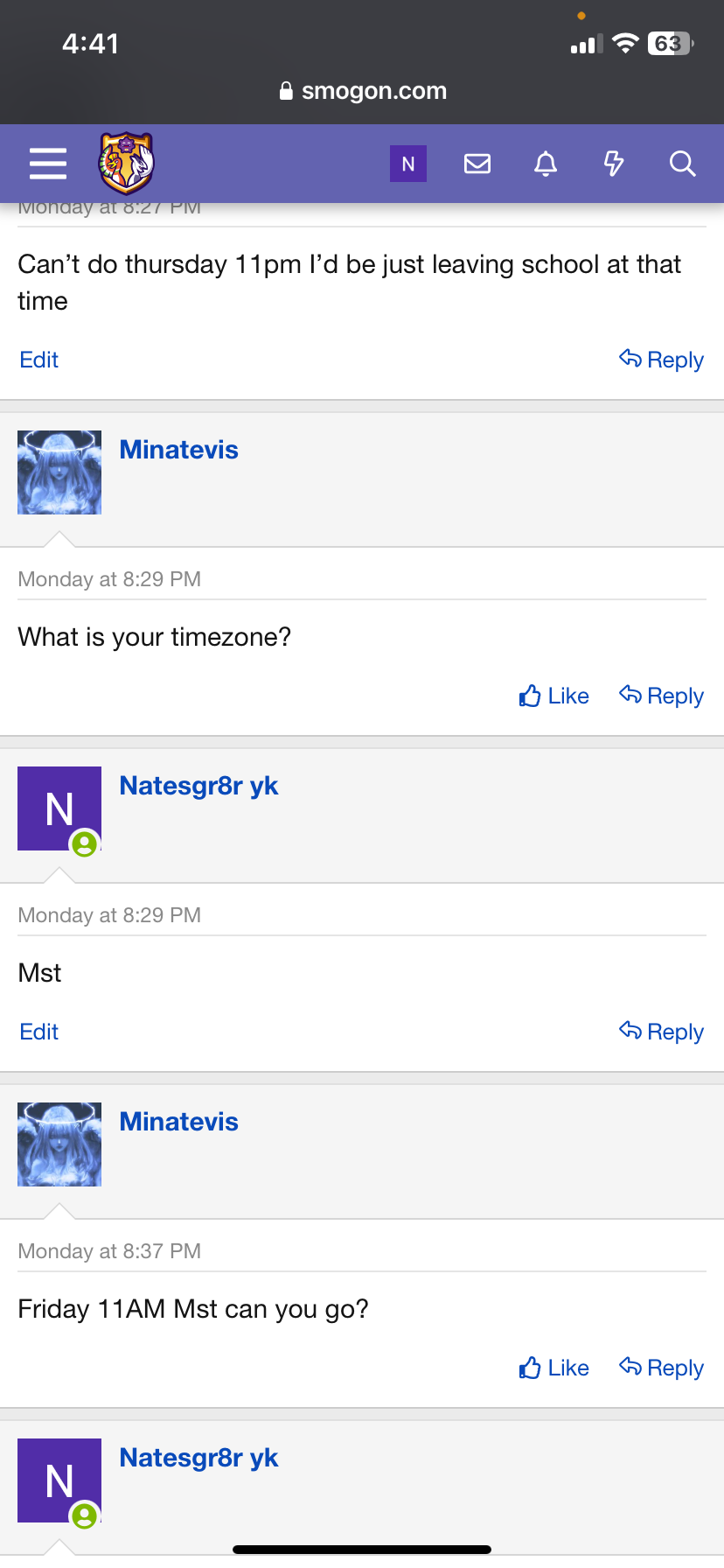Reply to the "Mst" message

pos(661,1032)
